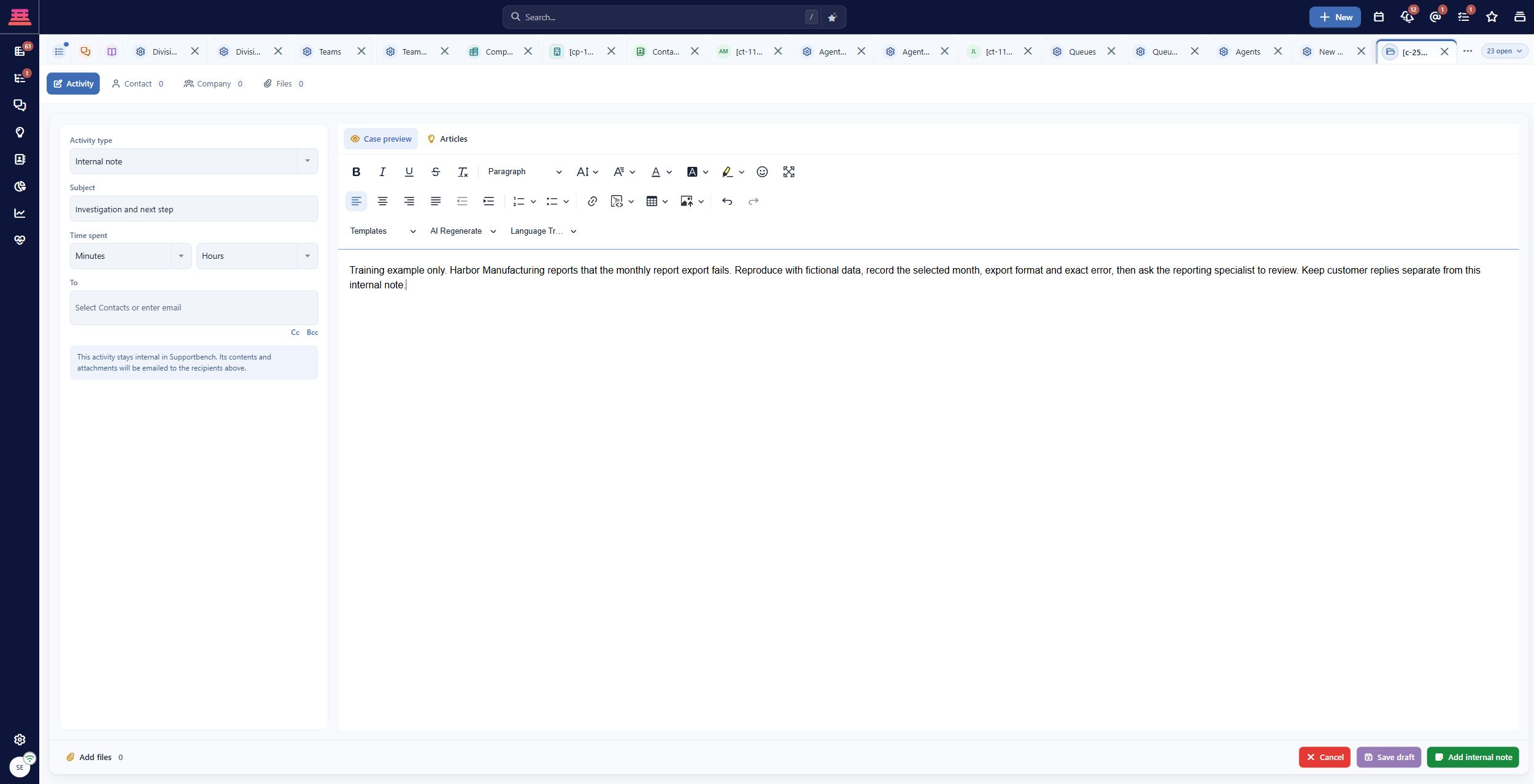The width and height of the screenshot is (1534, 784).
Task: Open the Language Translate dropdown
Action: 543,231
